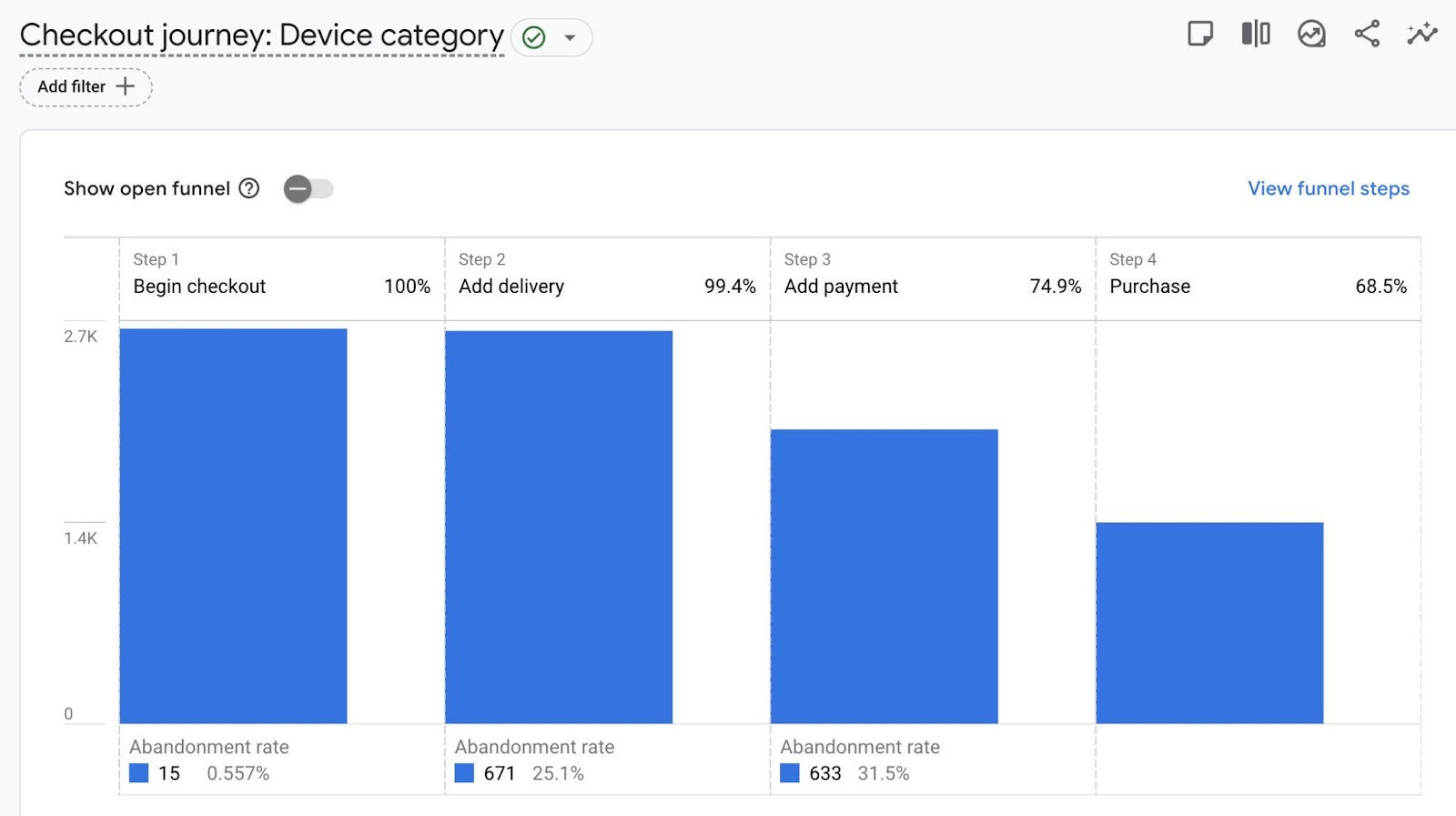Click the green report status checkmark

click(x=534, y=37)
